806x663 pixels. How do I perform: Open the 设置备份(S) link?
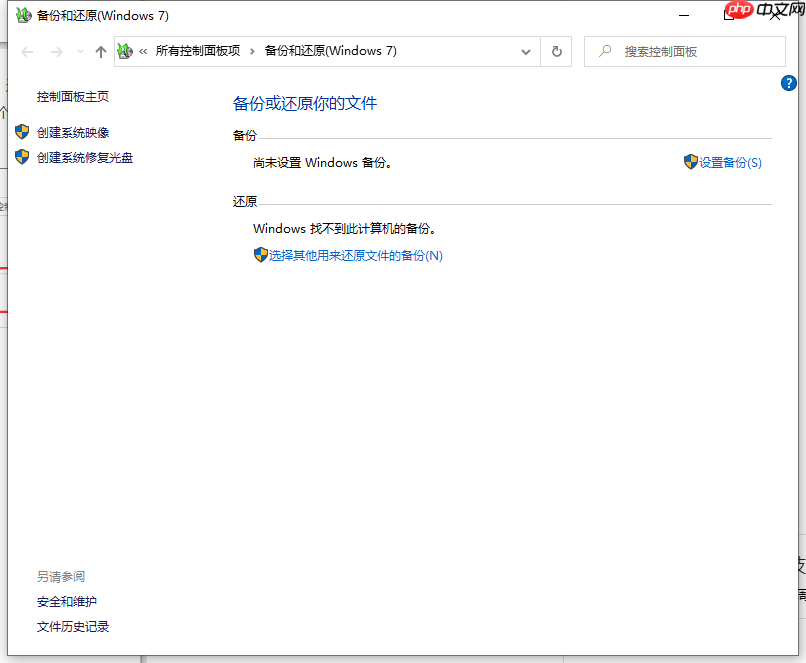pyautogui.click(x=728, y=162)
